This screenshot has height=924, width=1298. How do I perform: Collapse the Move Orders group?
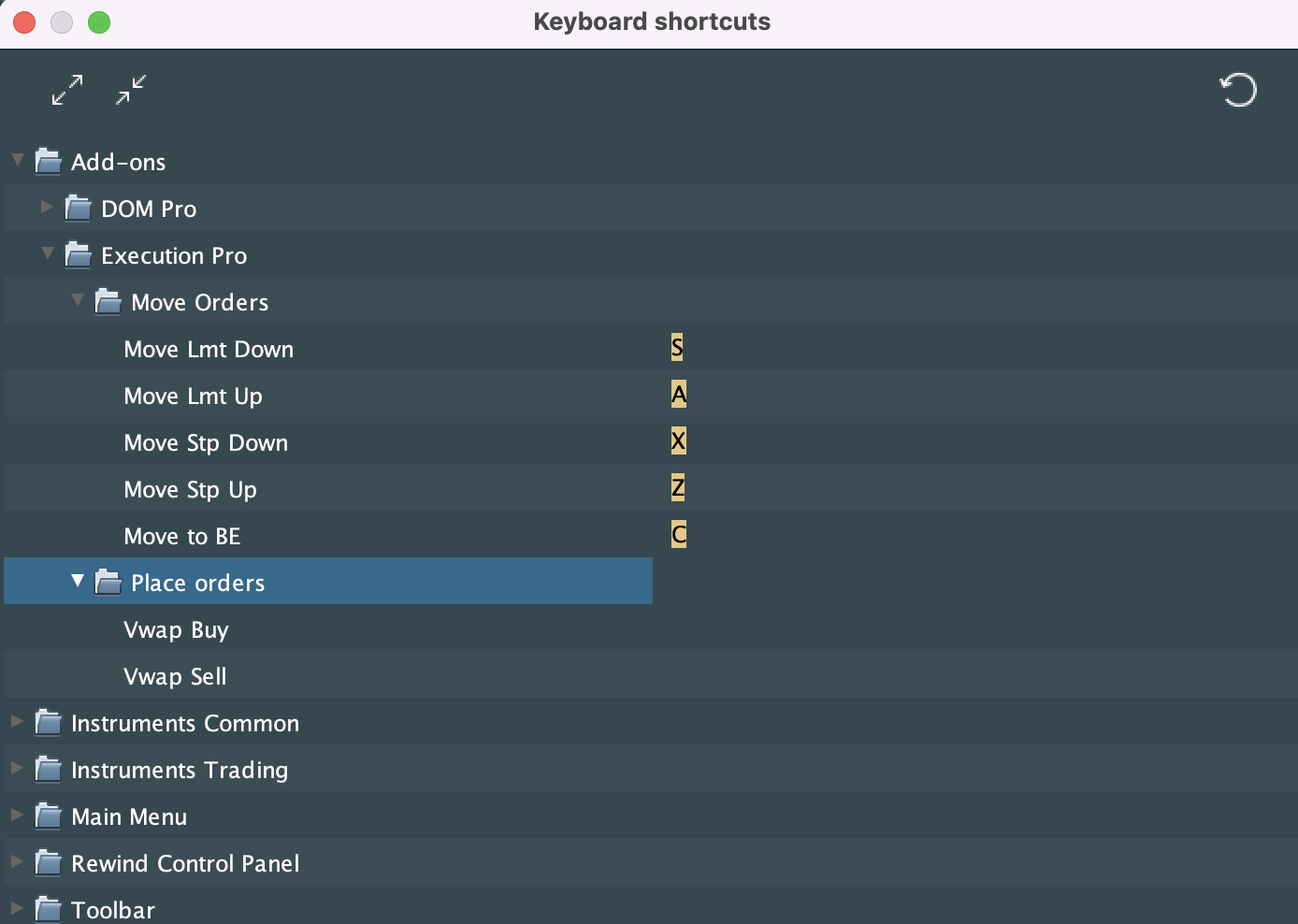[78, 300]
